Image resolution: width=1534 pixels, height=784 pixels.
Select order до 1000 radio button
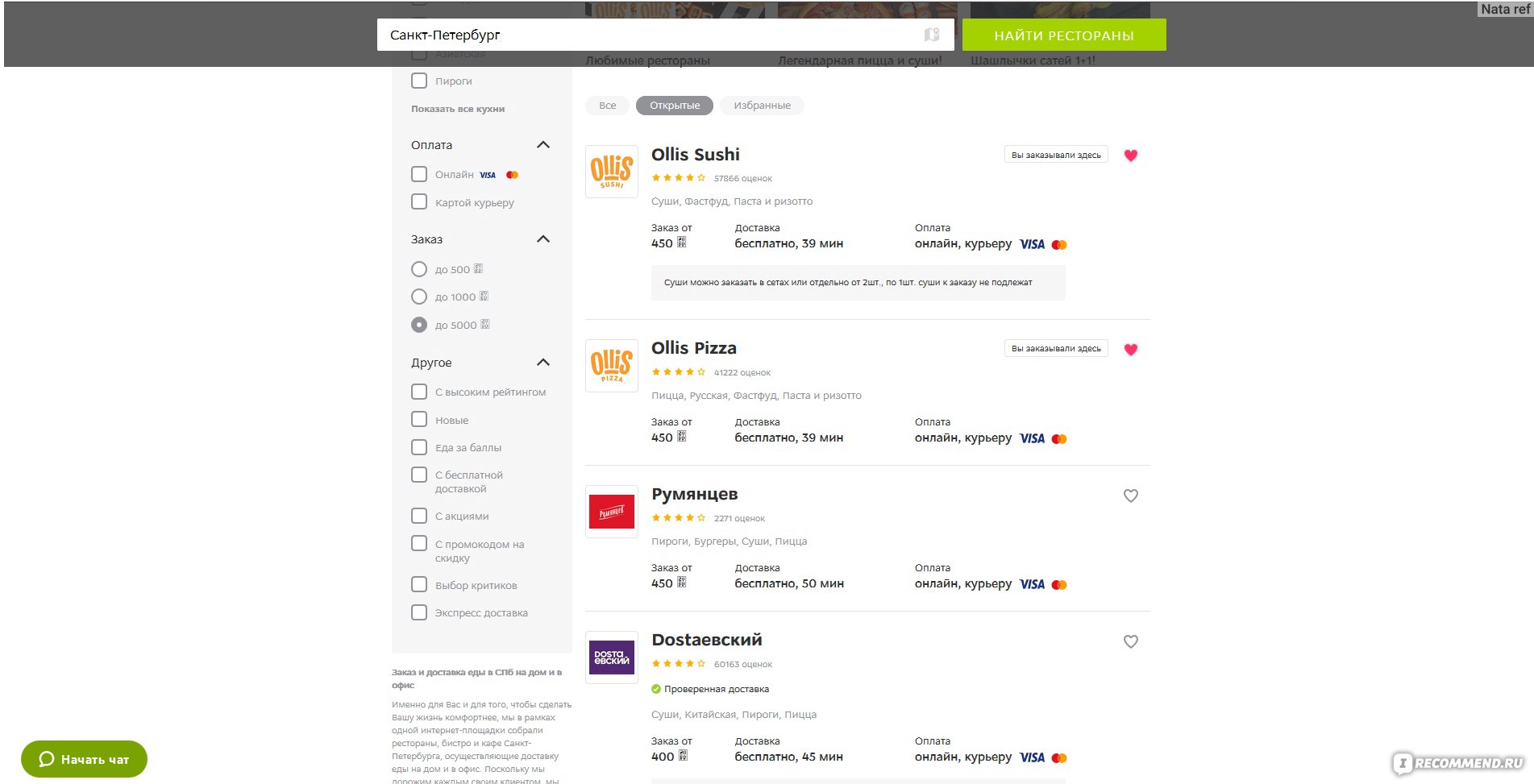pyautogui.click(x=419, y=297)
